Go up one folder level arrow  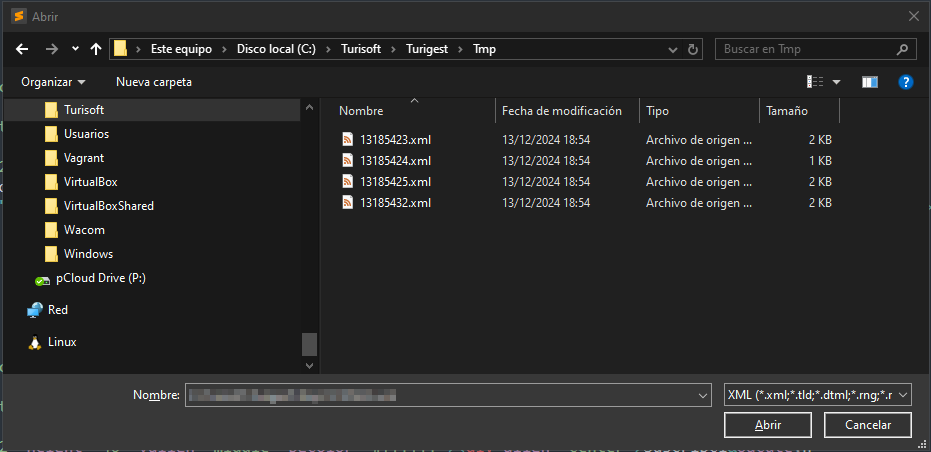click(x=96, y=49)
